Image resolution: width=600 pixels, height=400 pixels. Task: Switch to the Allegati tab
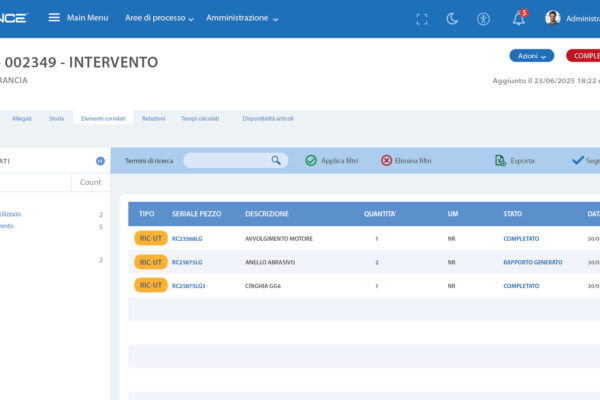(21, 119)
